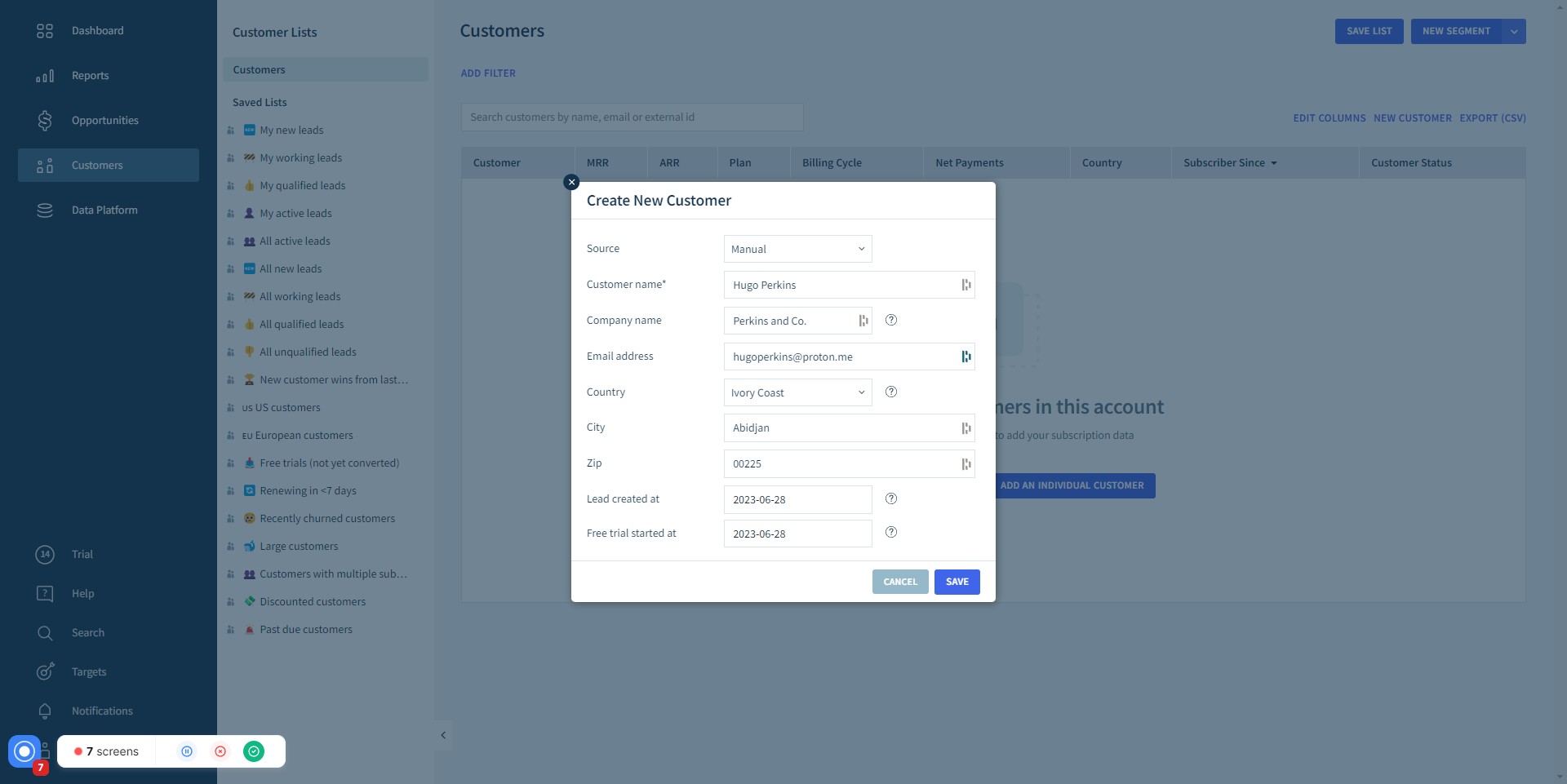Click the SAVE button in the dialog
Viewport: 1567px width, 784px height.
click(x=957, y=582)
